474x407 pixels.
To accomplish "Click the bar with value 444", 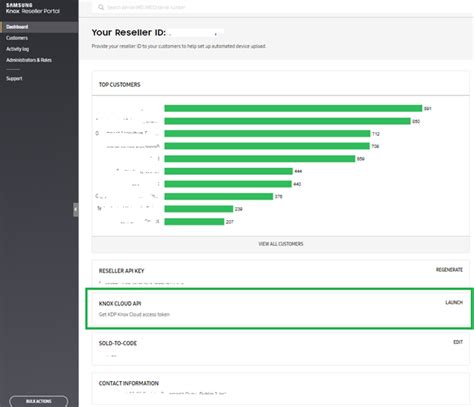I will 229,171.
